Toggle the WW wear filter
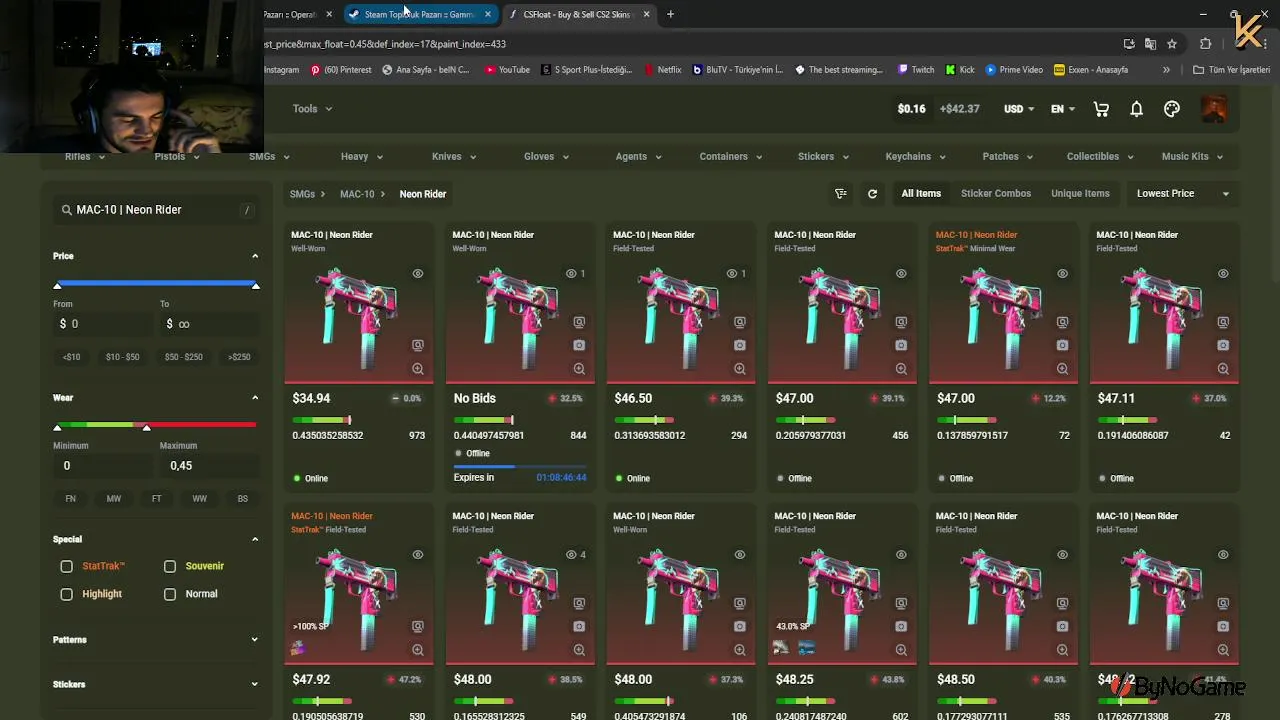This screenshot has width=1280, height=720. point(200,499)
